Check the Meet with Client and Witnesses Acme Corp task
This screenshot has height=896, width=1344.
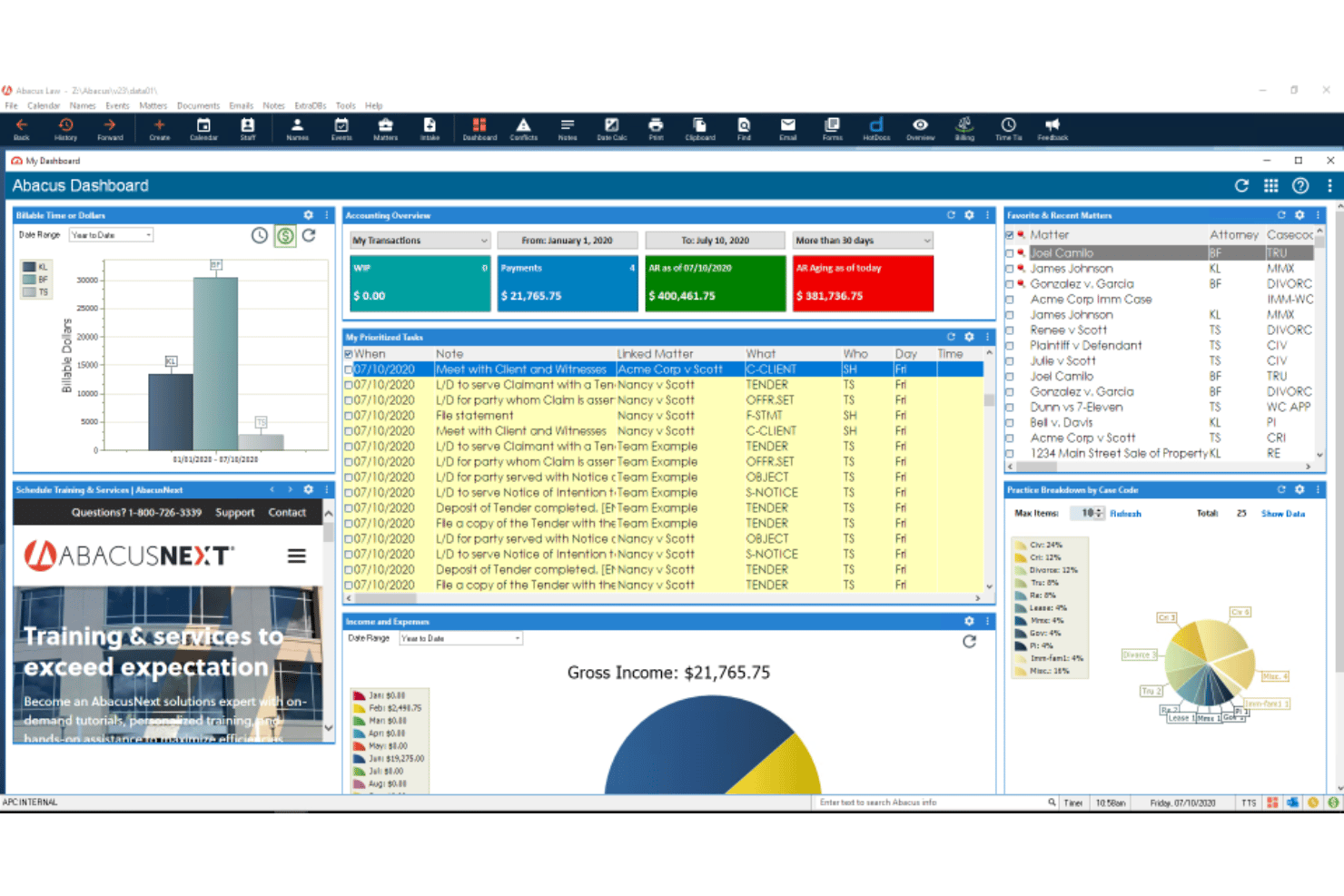pos(349,369)
